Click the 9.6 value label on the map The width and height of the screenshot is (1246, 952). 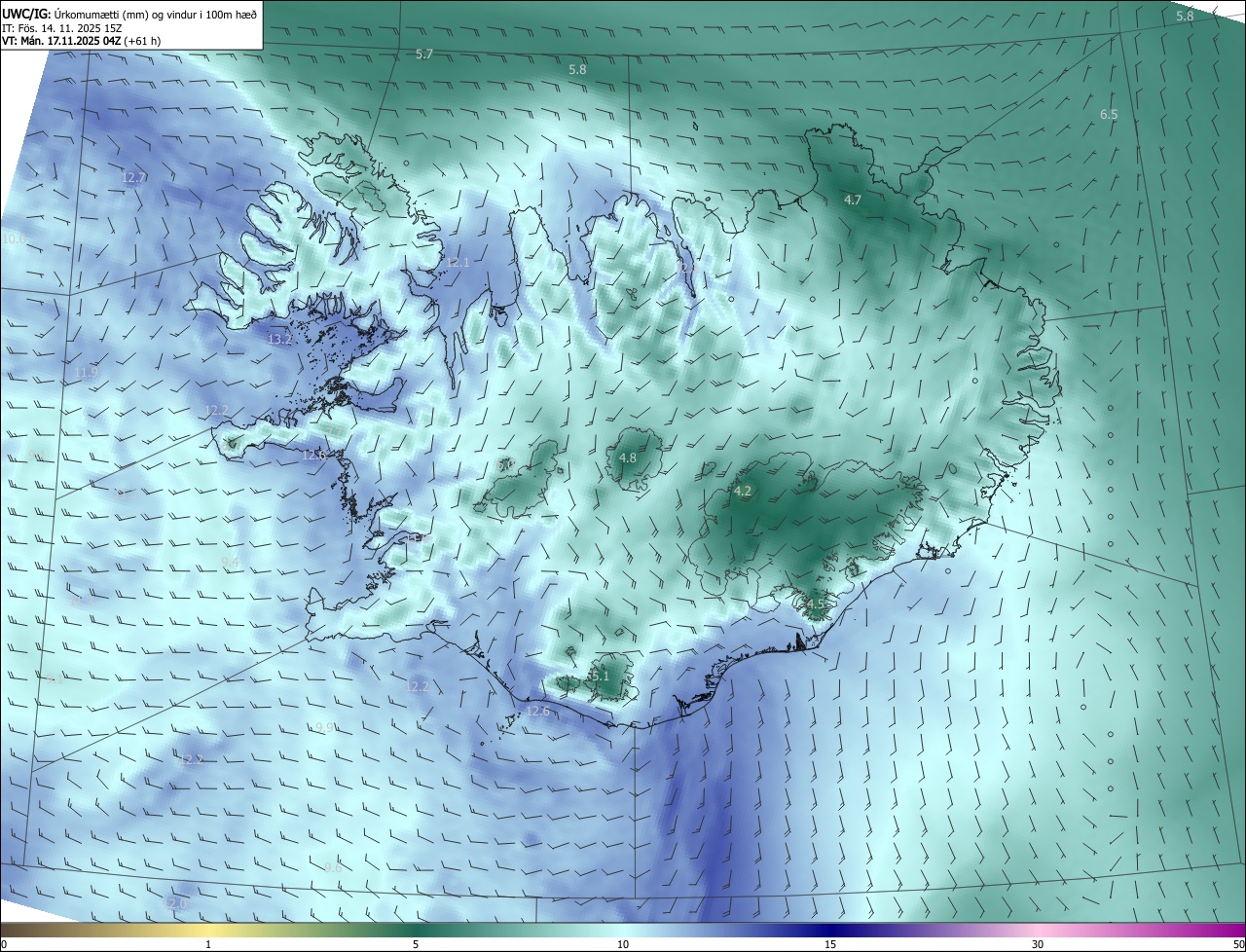point(333,867)
